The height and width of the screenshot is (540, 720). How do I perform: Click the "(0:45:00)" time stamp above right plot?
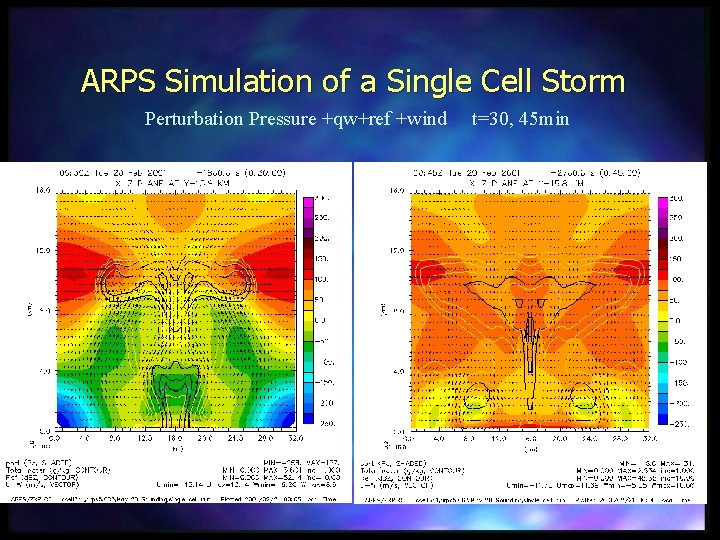point(619,173)
